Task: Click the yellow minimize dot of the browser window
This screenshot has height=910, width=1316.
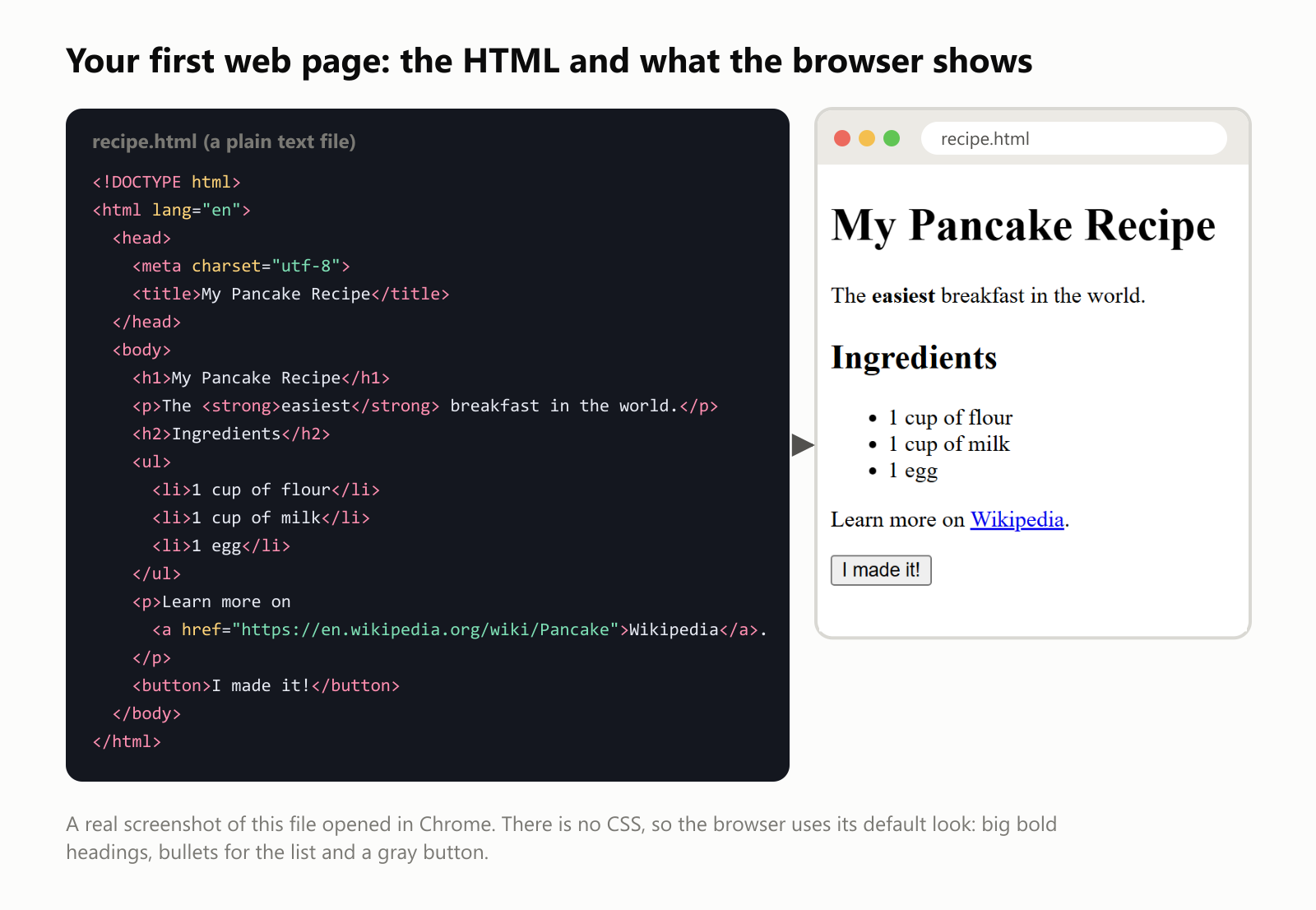Action: [x=867, y=138]
